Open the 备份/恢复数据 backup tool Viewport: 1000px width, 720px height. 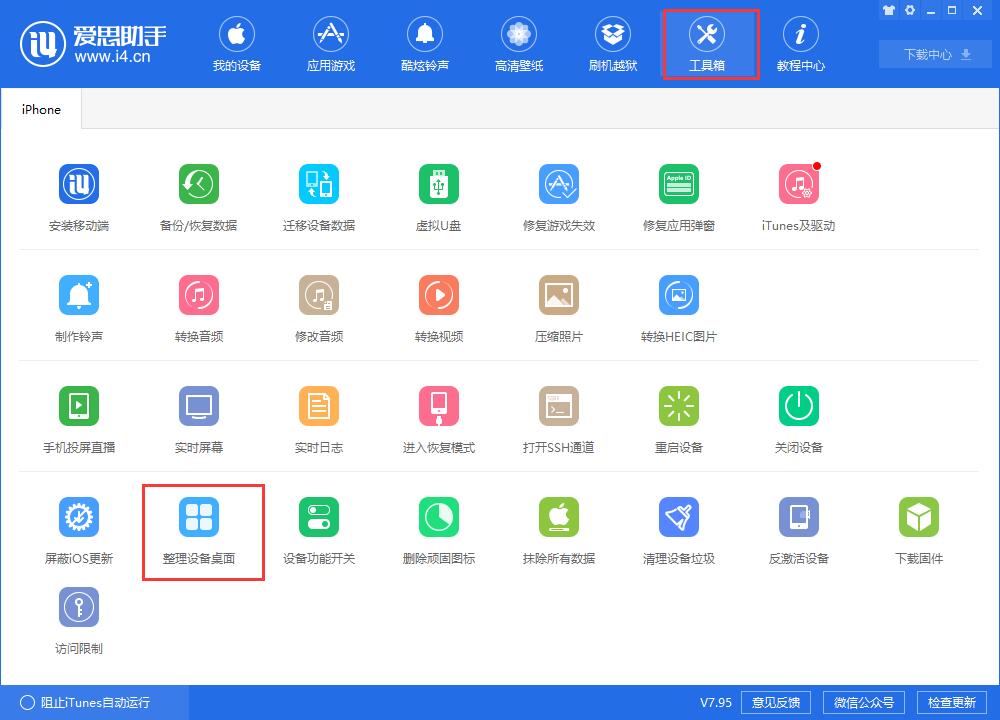tap(199, 194)
